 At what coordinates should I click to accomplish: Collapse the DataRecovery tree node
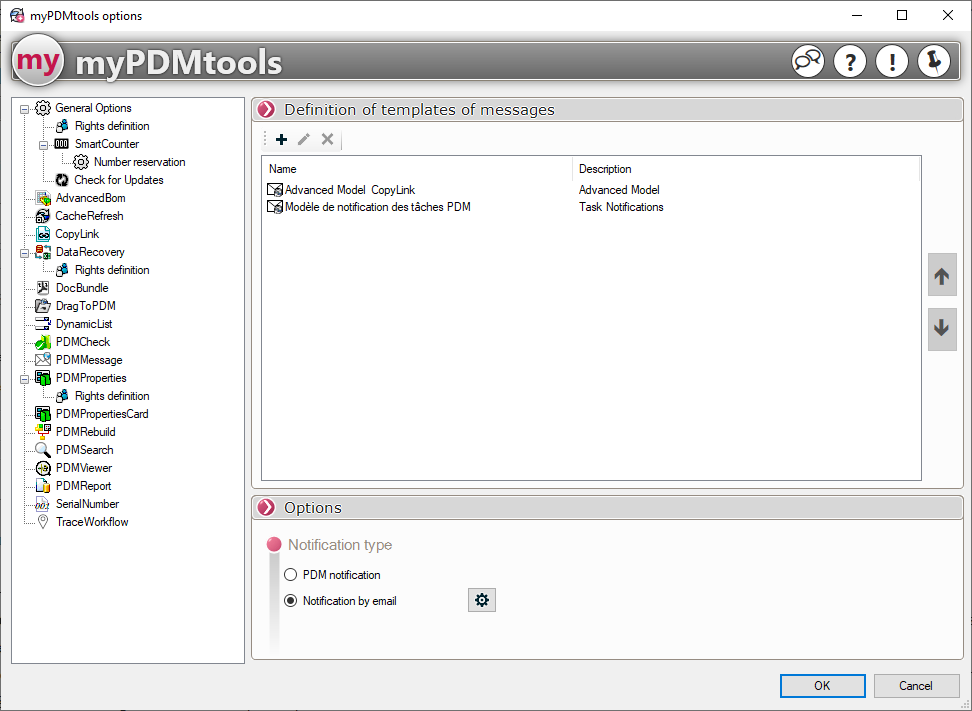pyautogui.click(x=25, y=252)
